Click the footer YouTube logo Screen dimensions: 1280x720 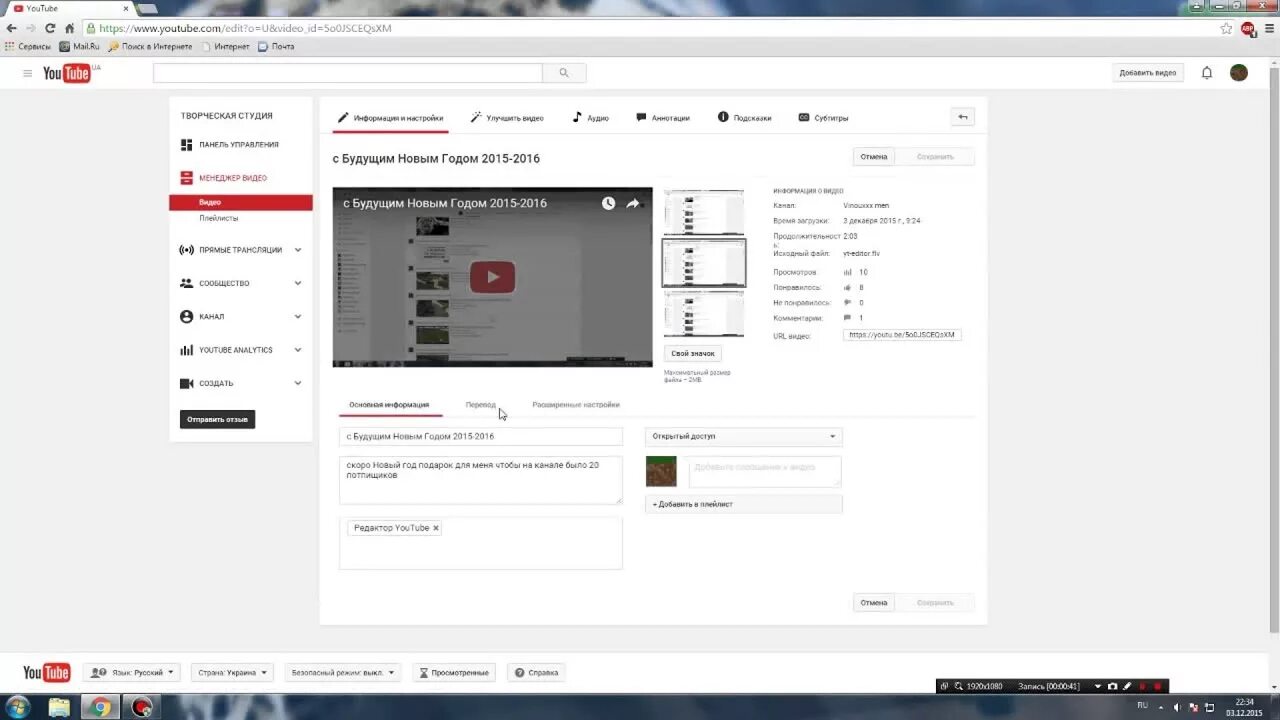point(47,672)
